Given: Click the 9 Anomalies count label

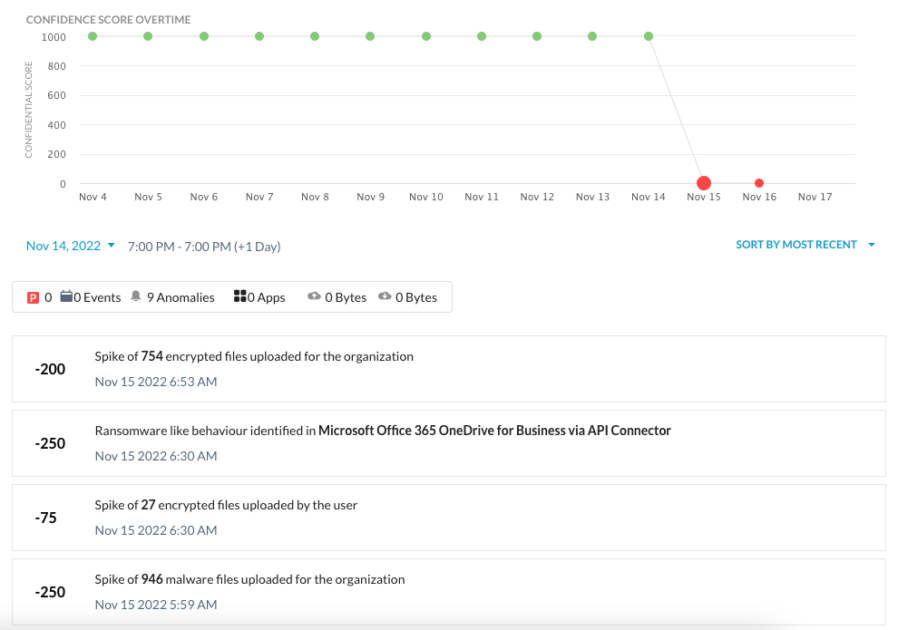Looking at the screenshot, I should tap(180, 297).
